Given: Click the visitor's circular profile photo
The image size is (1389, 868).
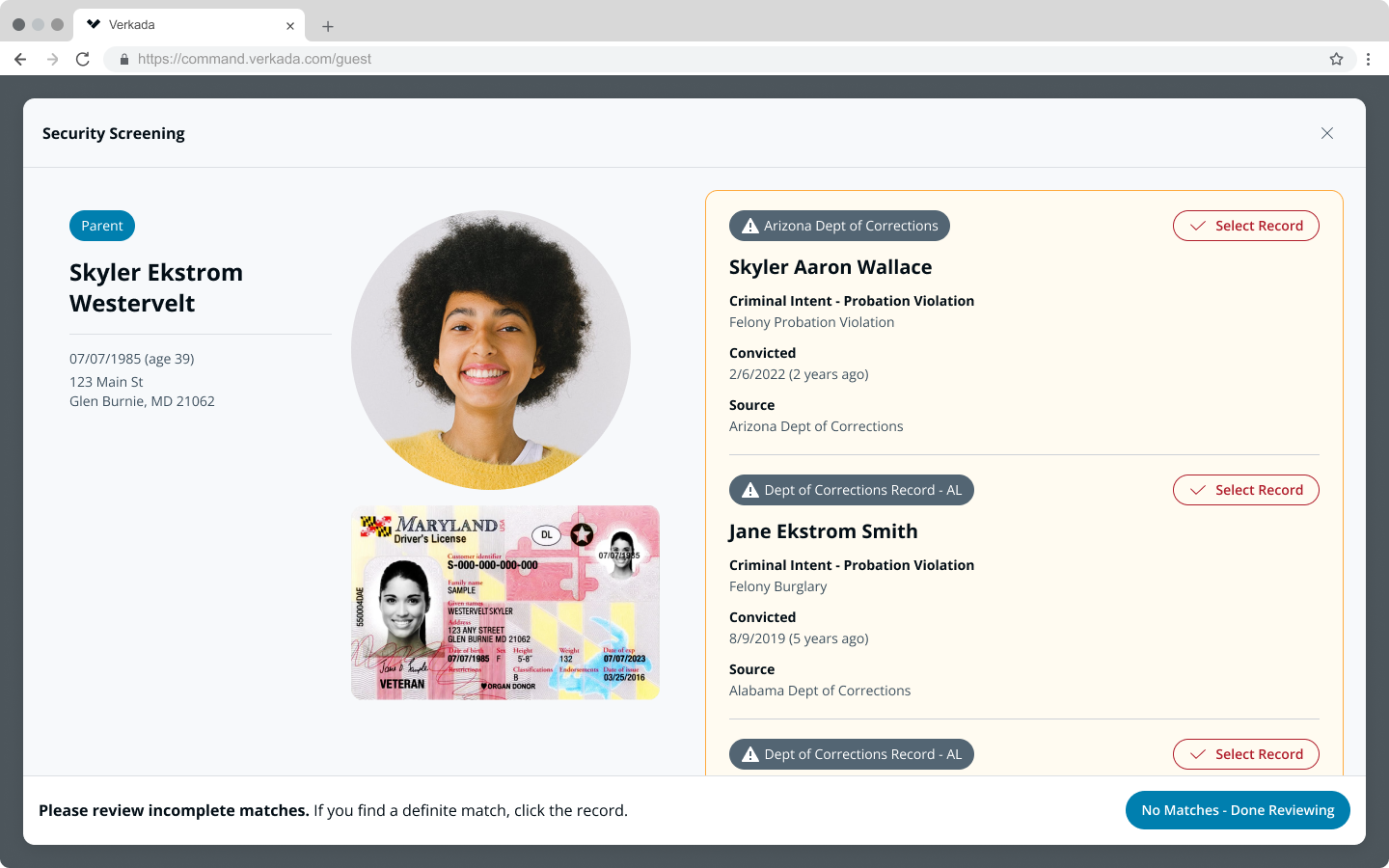Looking at the screenshot, I should click(x=490, y=350).
